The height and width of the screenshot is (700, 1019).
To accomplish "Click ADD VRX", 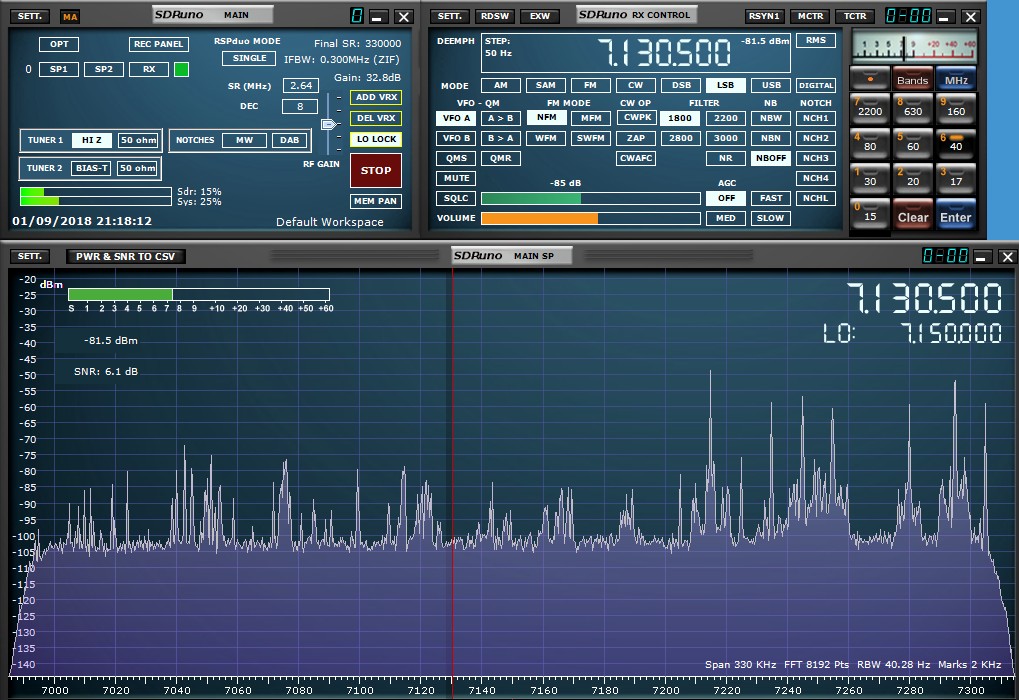I will [x=376, y=97].
